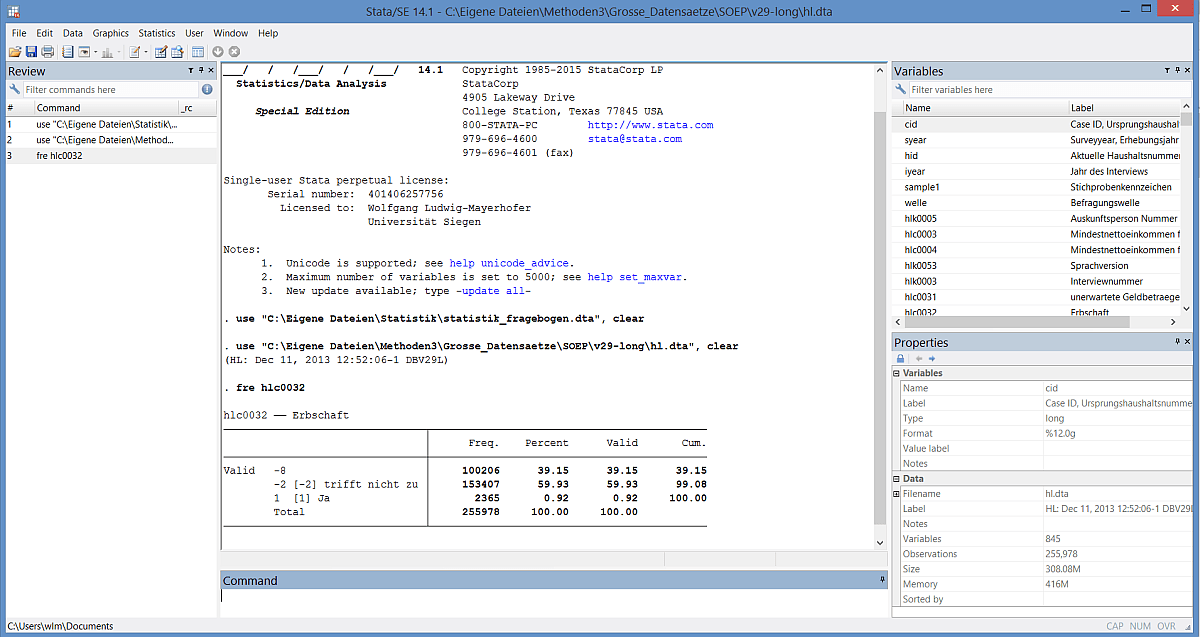
Task: Pin the Command panel
Action: tap(882, 580)
